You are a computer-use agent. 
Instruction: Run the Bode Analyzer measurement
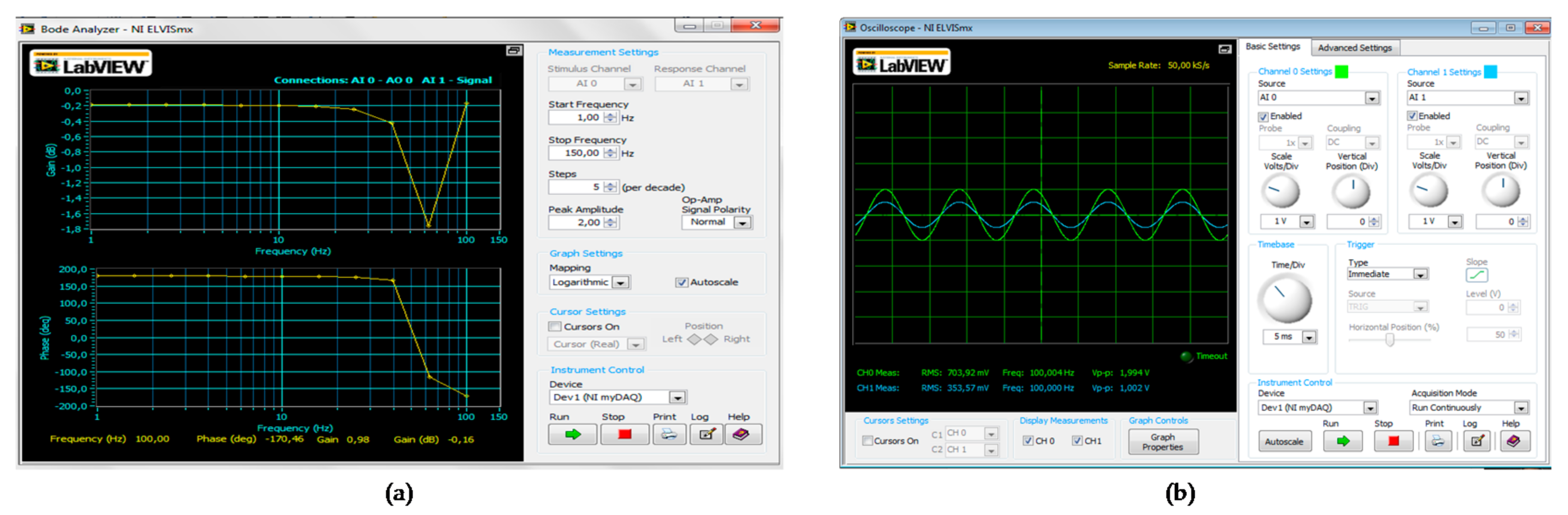pos(573,434)
